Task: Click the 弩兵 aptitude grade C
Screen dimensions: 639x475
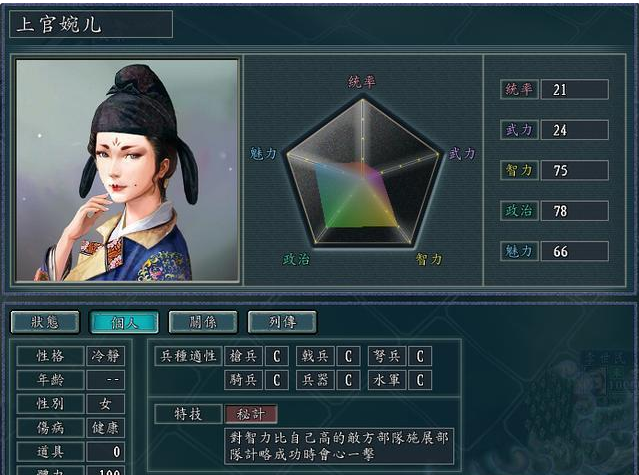Action: tap(420, 356)
